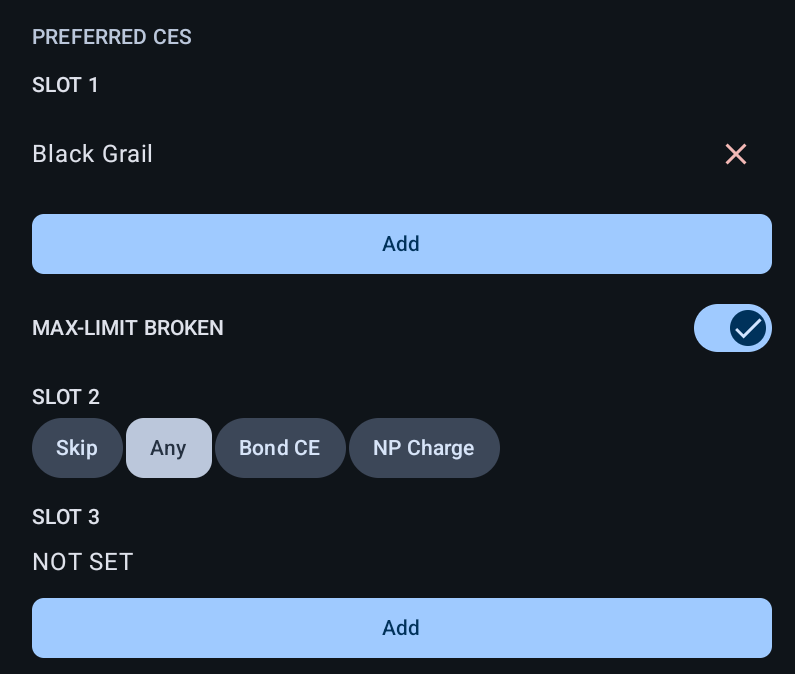Click the MAX-LIMIT BROKEN label text

tap(128, 328)
